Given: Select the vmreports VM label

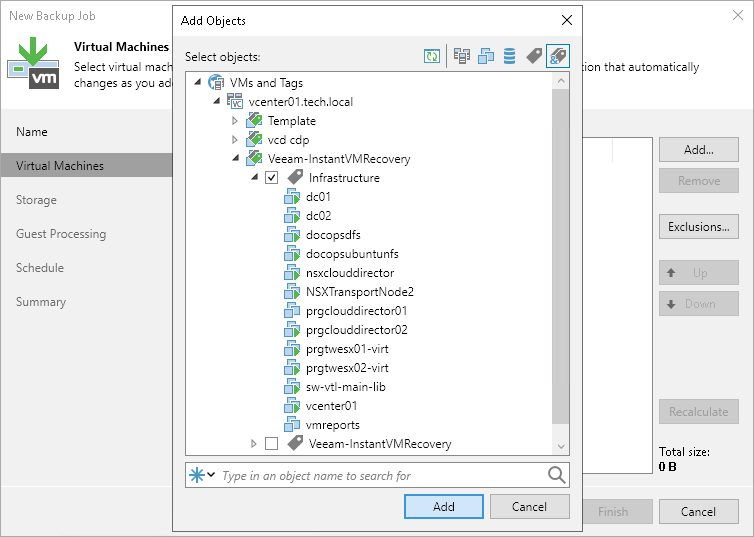Looking at the screenshot, I should point(333,425).
